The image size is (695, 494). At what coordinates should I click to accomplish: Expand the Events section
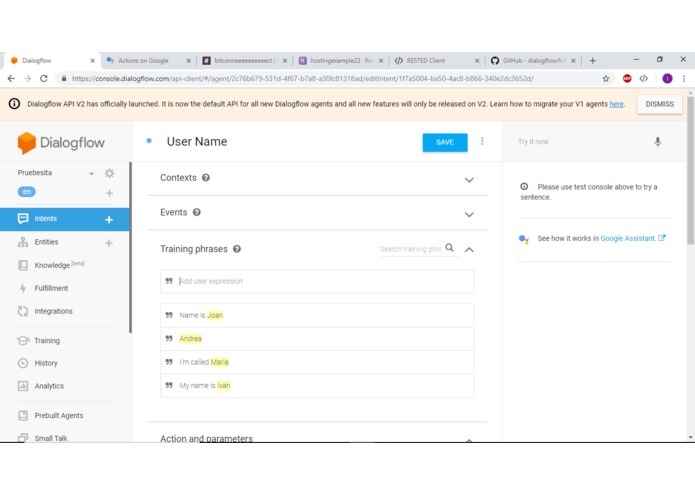(469, 214)
